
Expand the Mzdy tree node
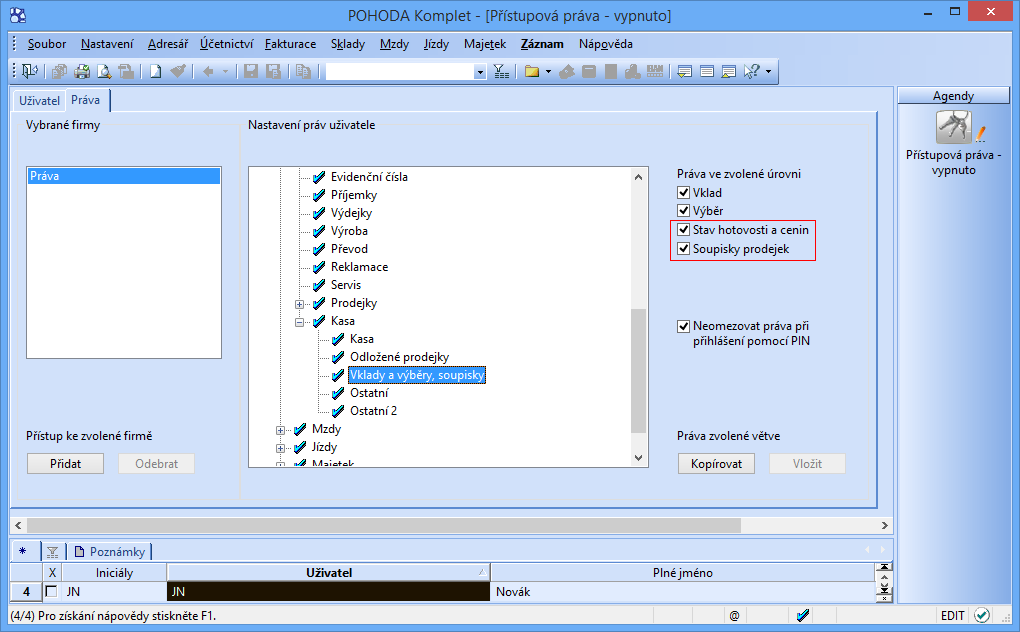pos(280,430)
